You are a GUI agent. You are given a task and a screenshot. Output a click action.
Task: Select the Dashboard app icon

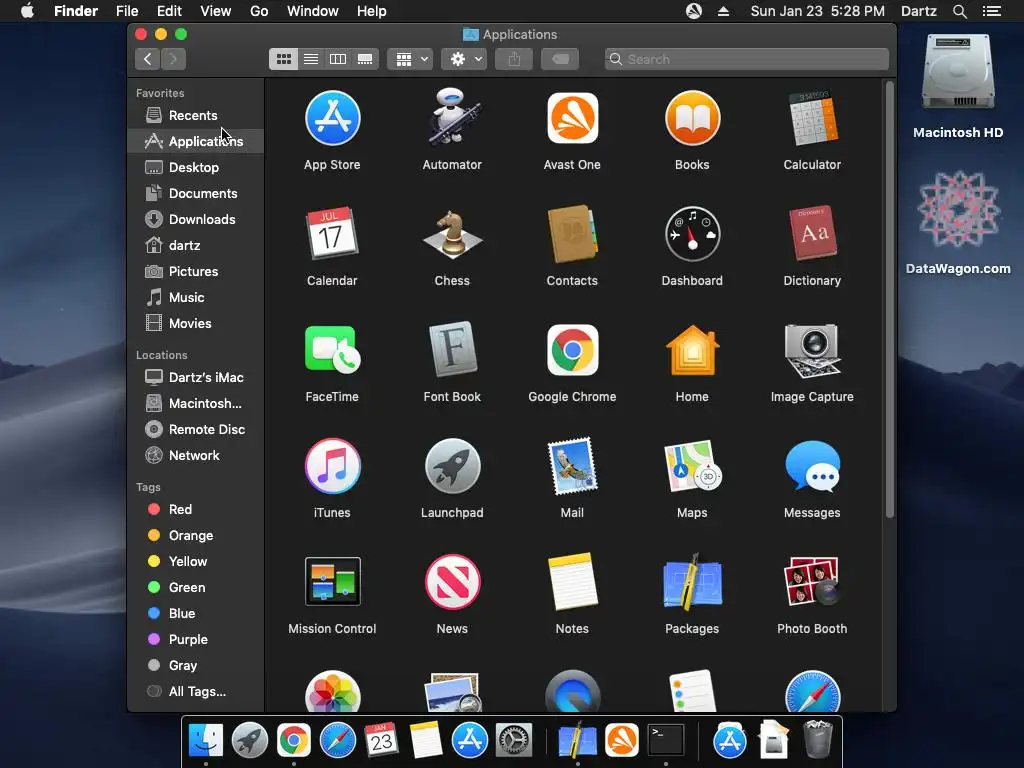point(692,234)
